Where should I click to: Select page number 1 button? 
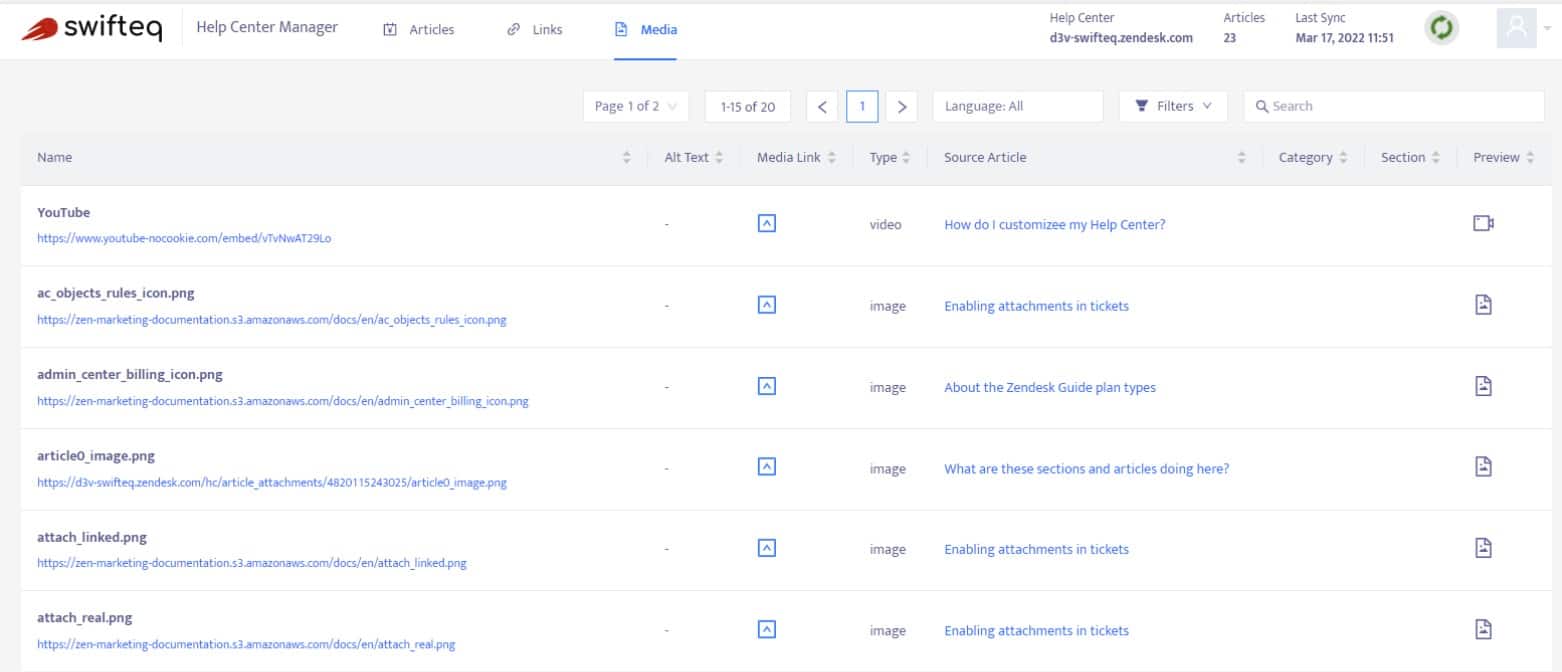(862, 106)
